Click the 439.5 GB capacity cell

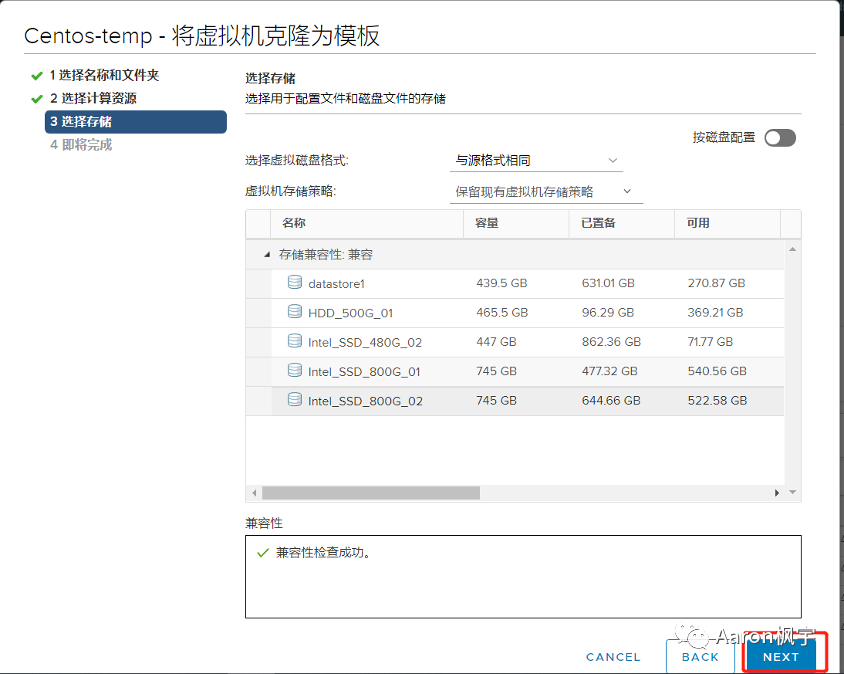[502, 283]
